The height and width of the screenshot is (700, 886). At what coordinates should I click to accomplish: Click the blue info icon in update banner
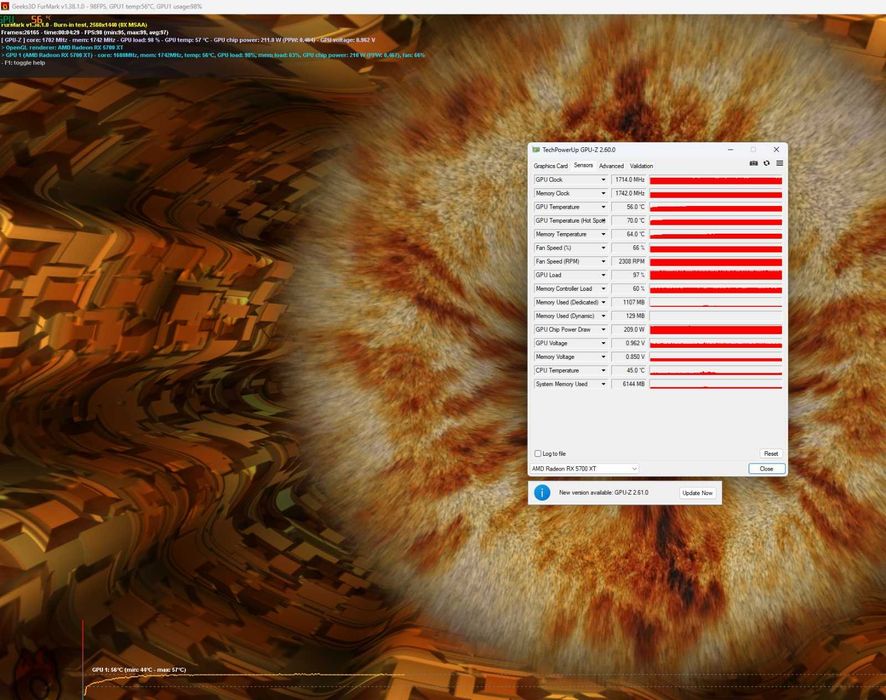(x=542, y=493)
